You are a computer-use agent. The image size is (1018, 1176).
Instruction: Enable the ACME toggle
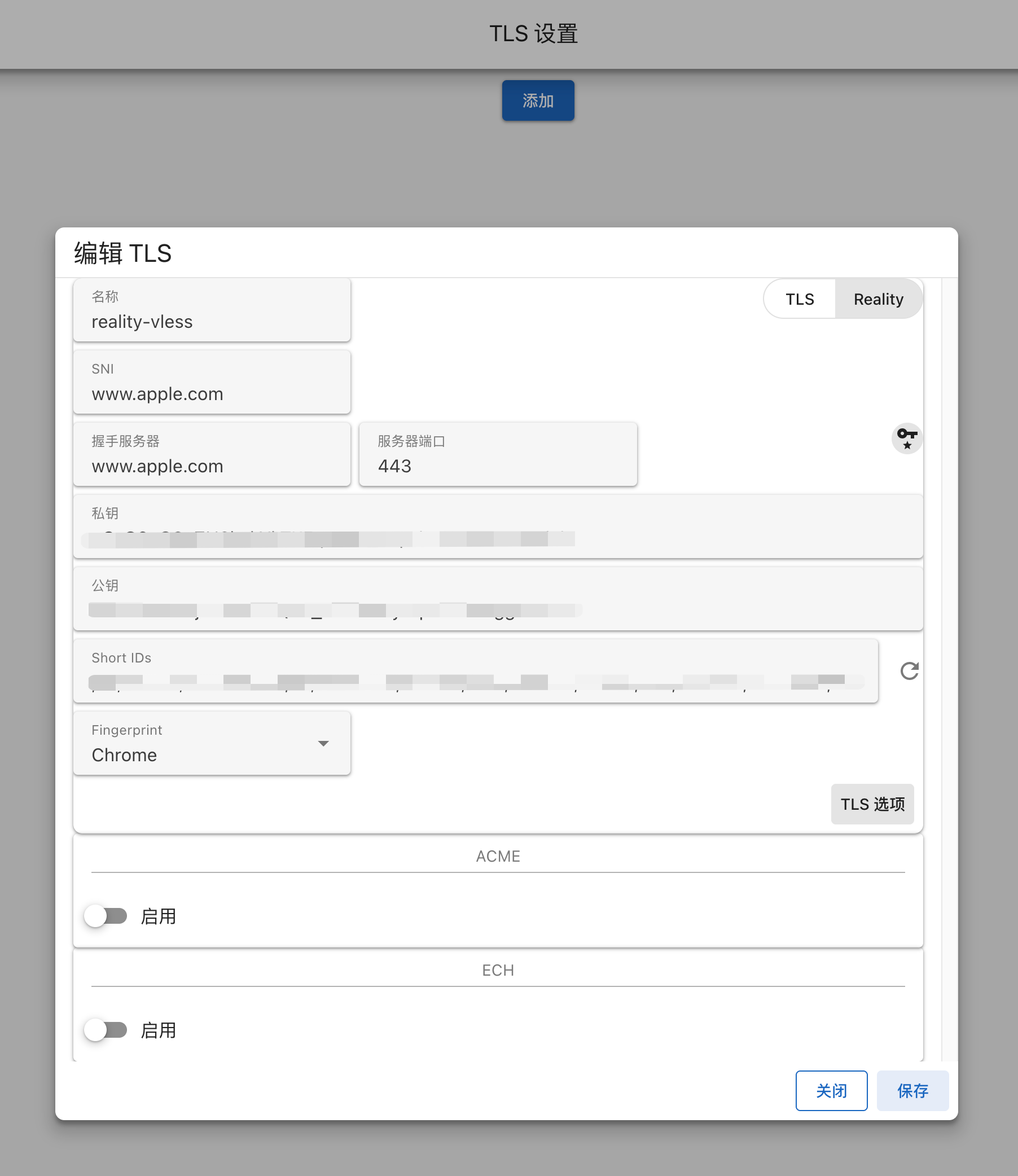click(x=106, y=916)
